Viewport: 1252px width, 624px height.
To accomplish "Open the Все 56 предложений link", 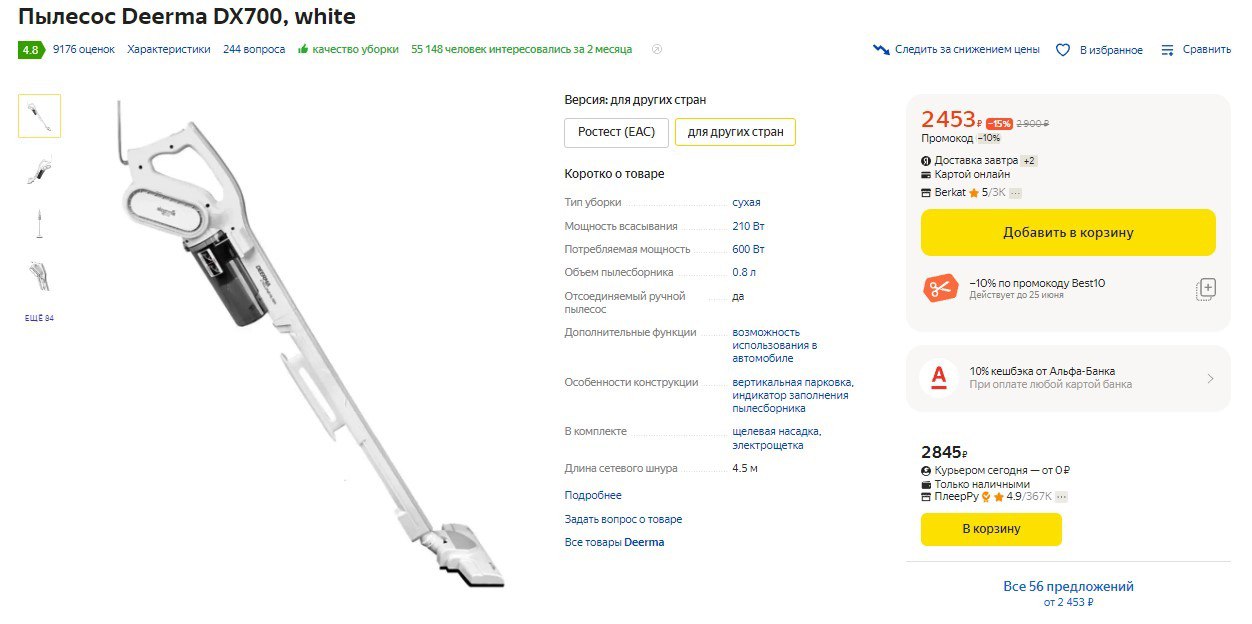I will click(1068, 587).
